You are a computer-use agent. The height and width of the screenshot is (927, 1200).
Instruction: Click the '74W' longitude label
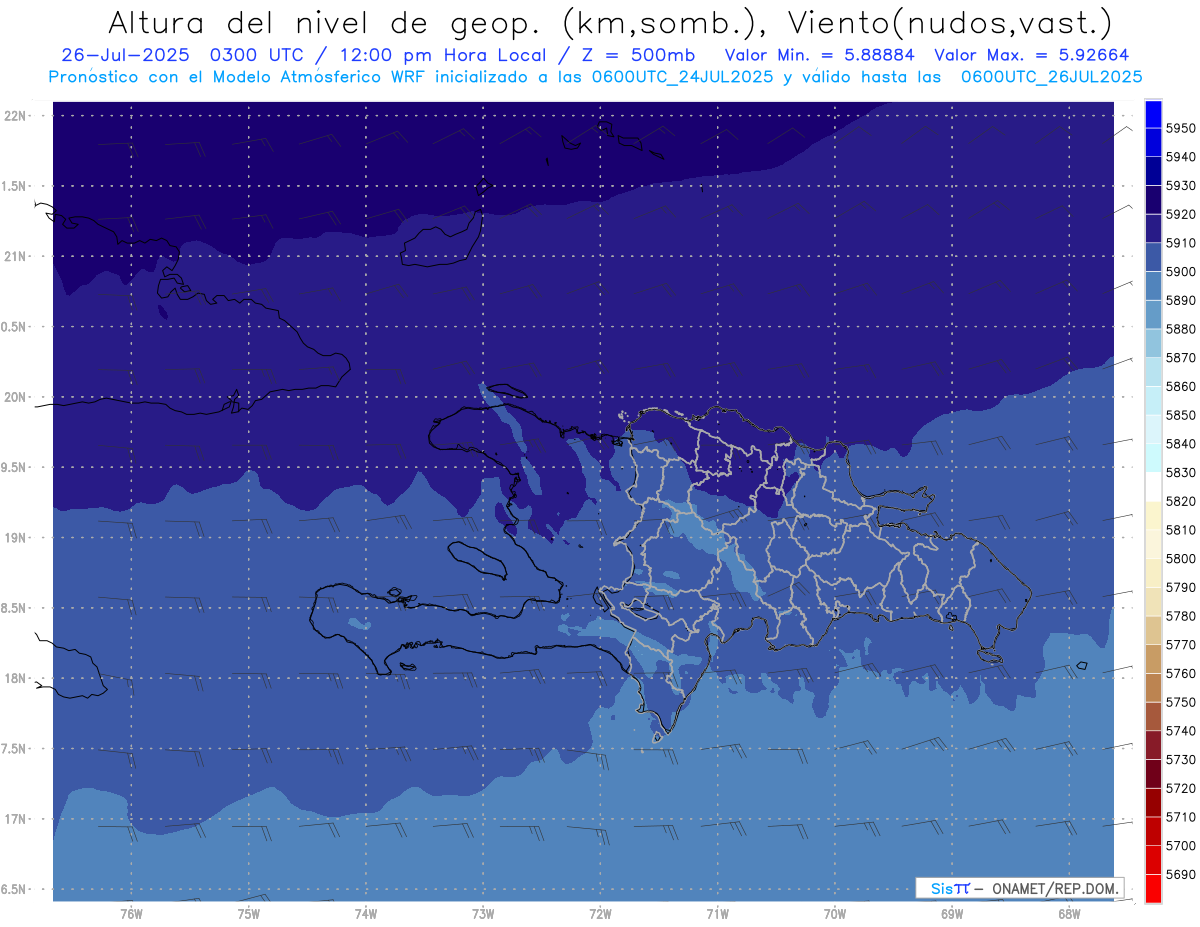point(366,914)
